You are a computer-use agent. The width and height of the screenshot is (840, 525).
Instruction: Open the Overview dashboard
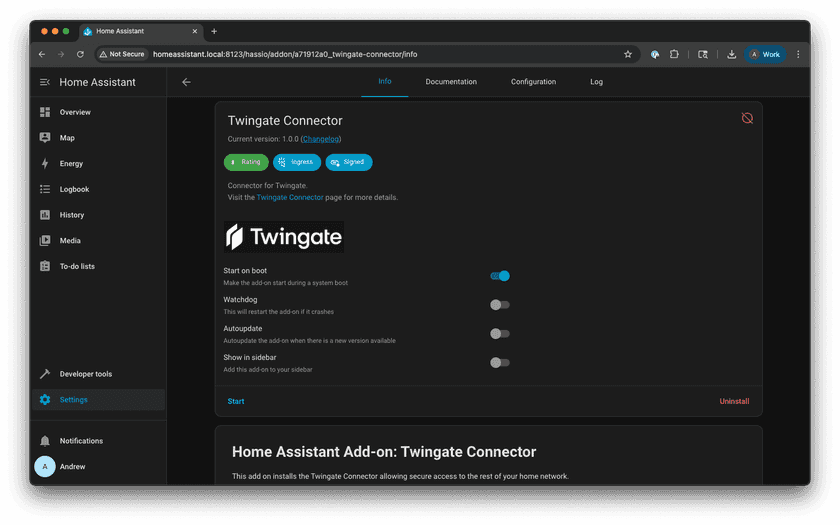[x=74, y=112]
